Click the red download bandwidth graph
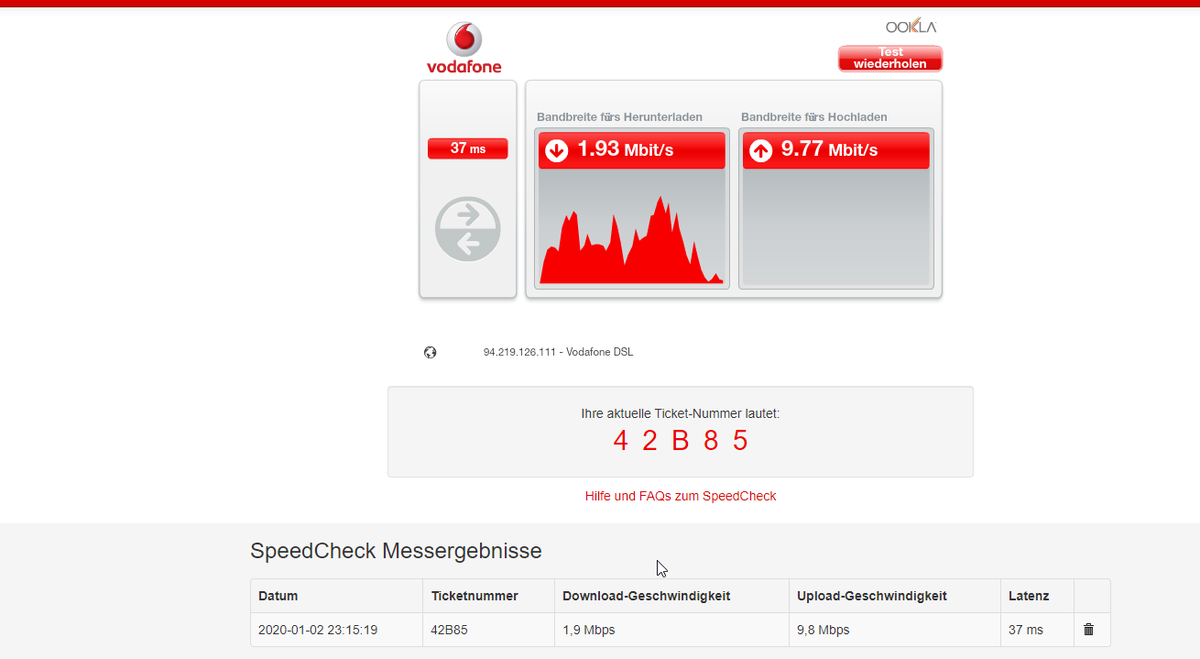The width and height of the screenshot is (1200, 659). (631, 240)
